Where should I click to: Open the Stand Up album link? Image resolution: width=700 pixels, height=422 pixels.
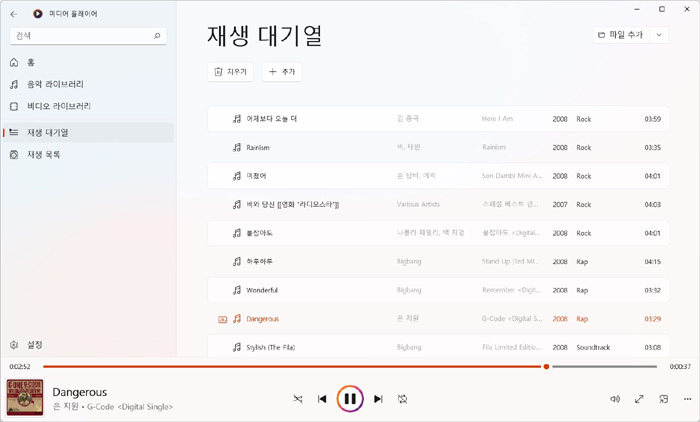(510, 262)
